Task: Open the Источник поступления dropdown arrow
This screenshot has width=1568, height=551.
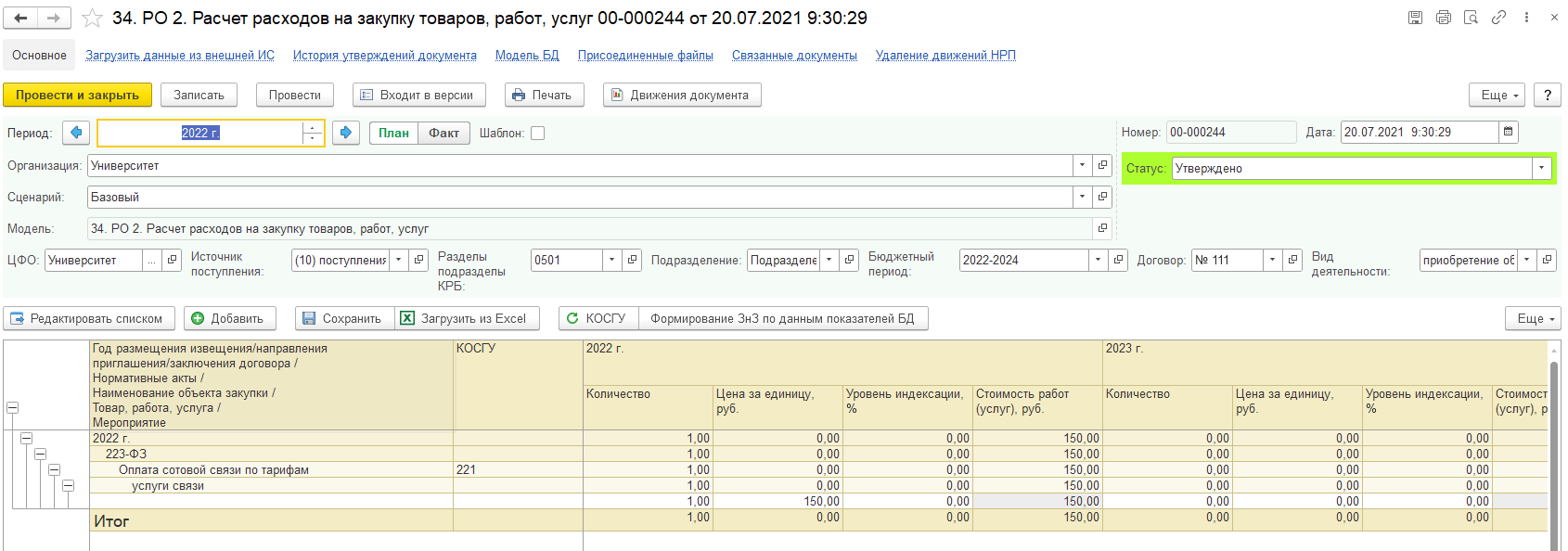Action: 399,260
